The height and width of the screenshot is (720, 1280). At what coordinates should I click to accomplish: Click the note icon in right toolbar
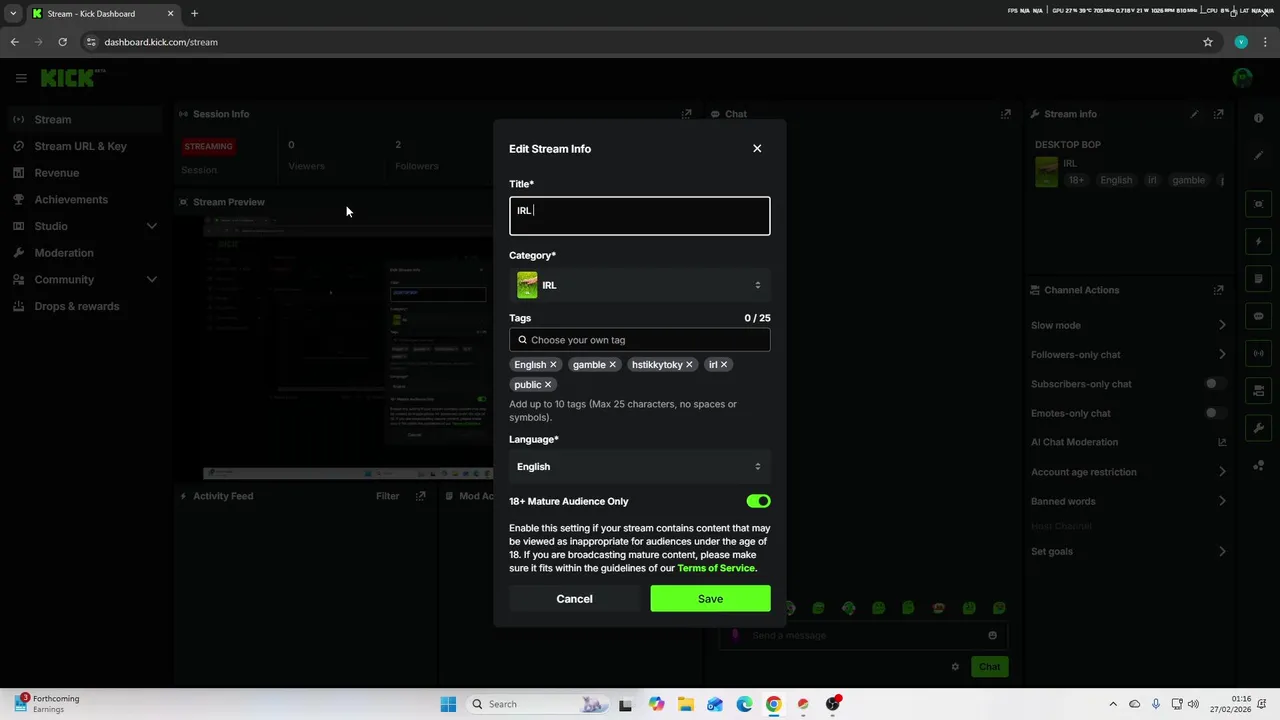1259,279
